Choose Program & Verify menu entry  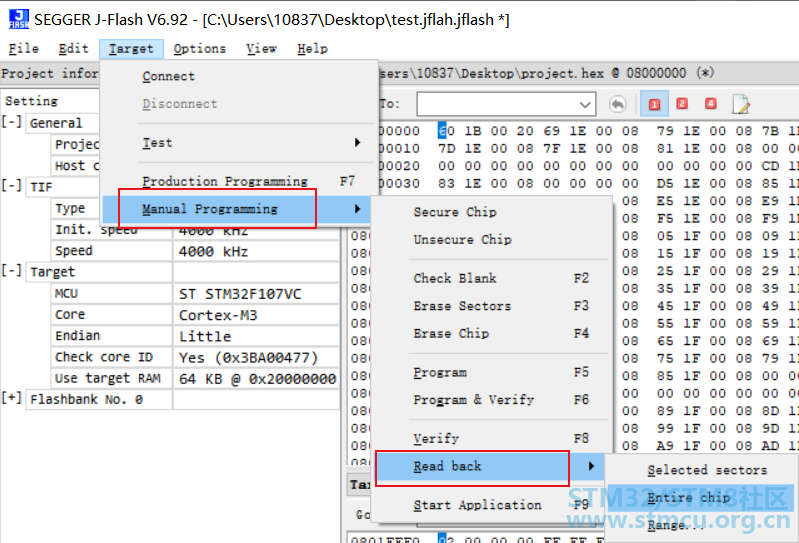(x=492, y=400)
